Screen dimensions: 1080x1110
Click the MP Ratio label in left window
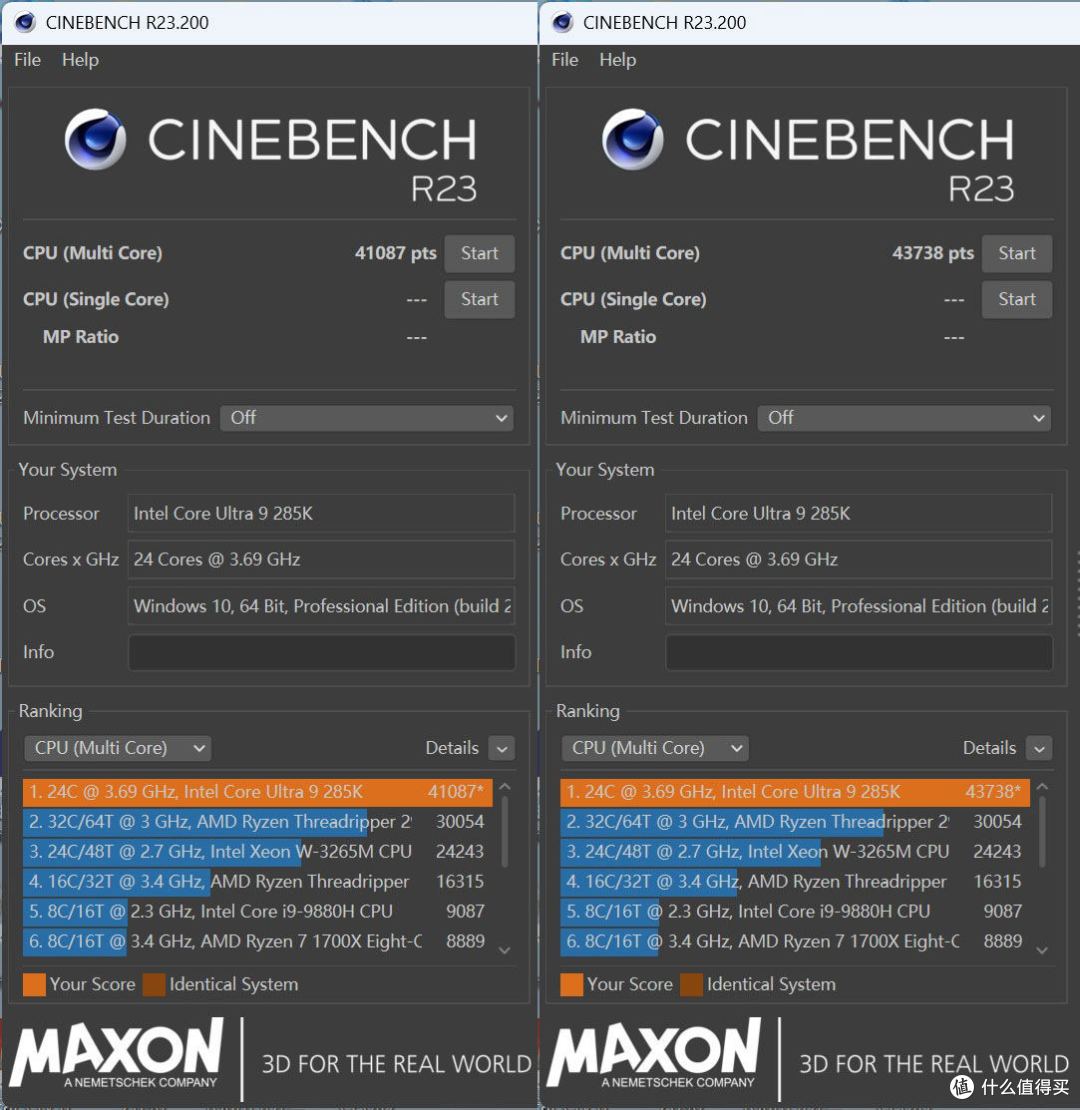[81, 337]
